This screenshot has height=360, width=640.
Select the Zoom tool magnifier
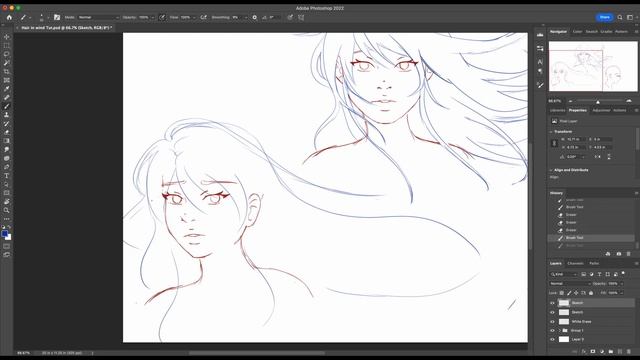(7, 210)
